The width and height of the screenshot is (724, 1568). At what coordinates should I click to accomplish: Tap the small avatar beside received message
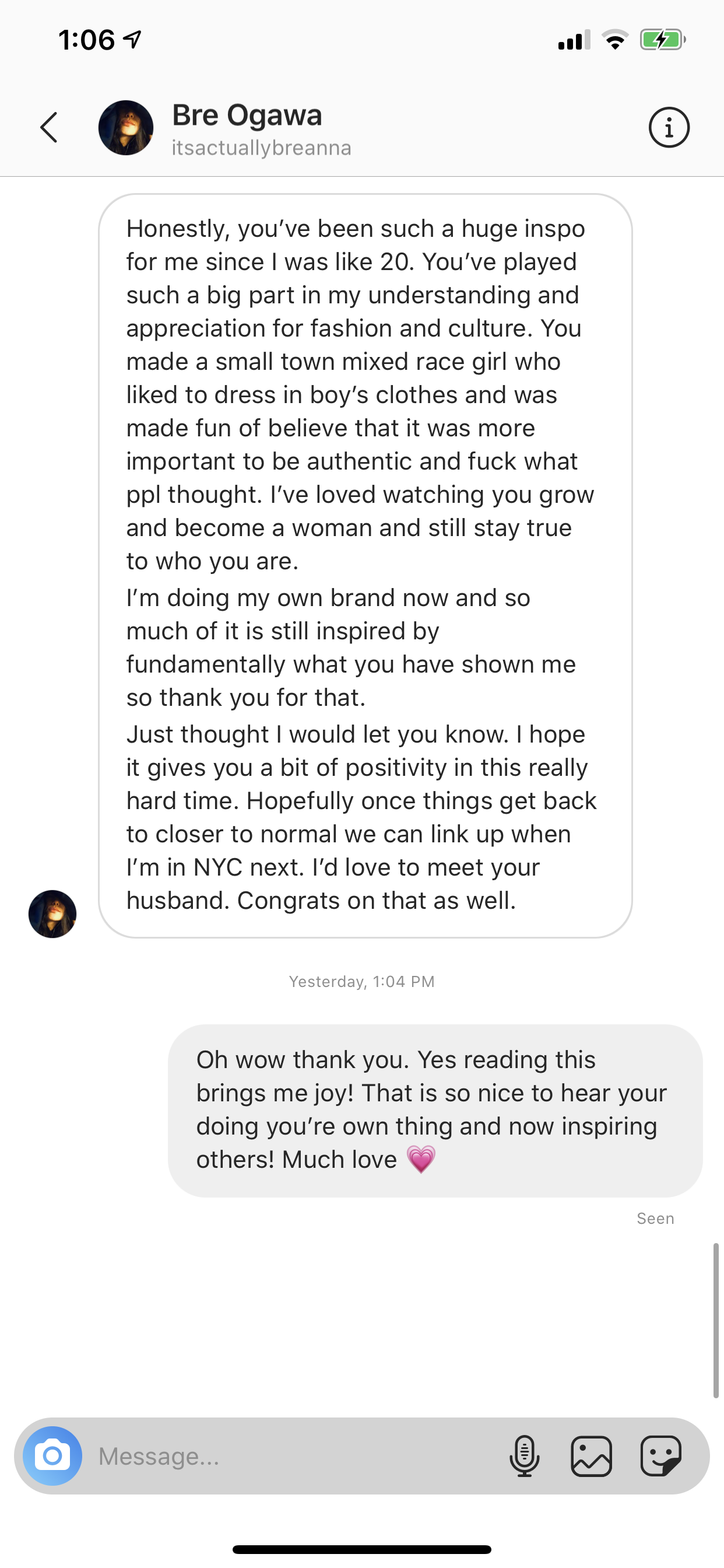click(x=52, y=914)
